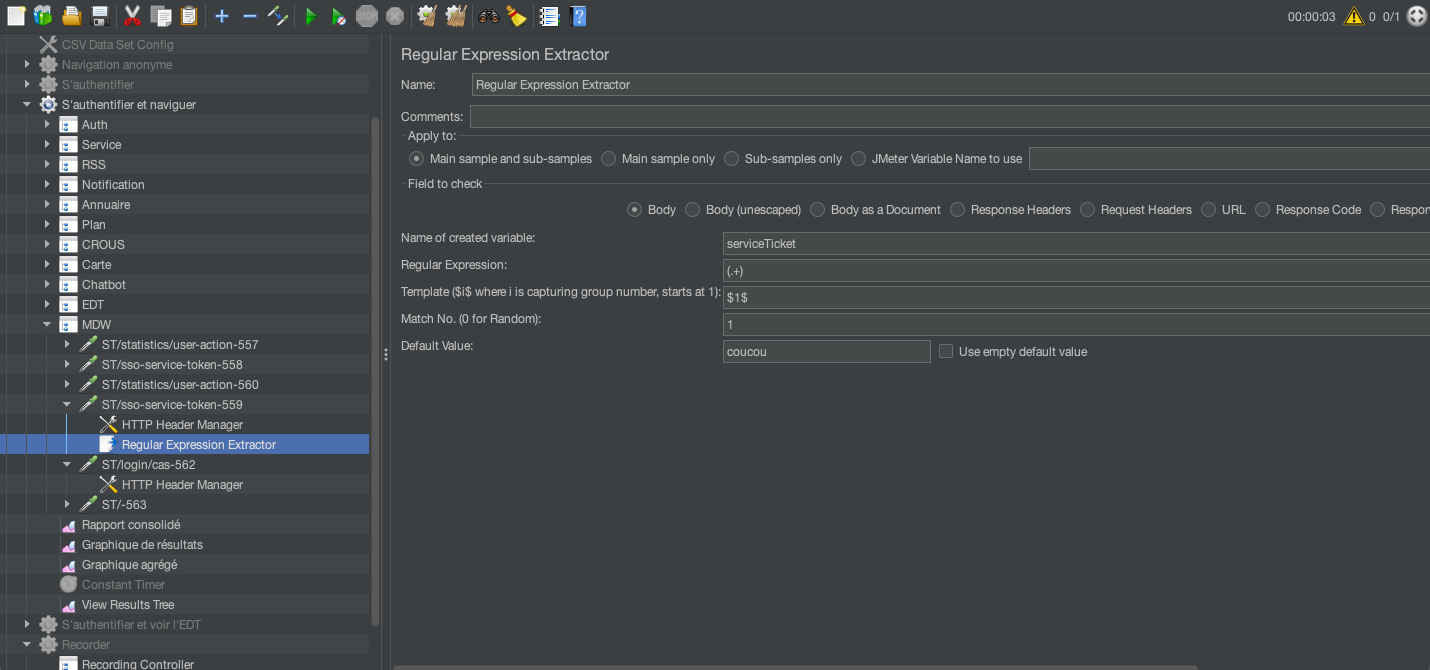The height and width of the screenshot is (670, 1430).
Task: Expand ST/statistics/user-action-557 sampler
Action: tap(67, 345)
